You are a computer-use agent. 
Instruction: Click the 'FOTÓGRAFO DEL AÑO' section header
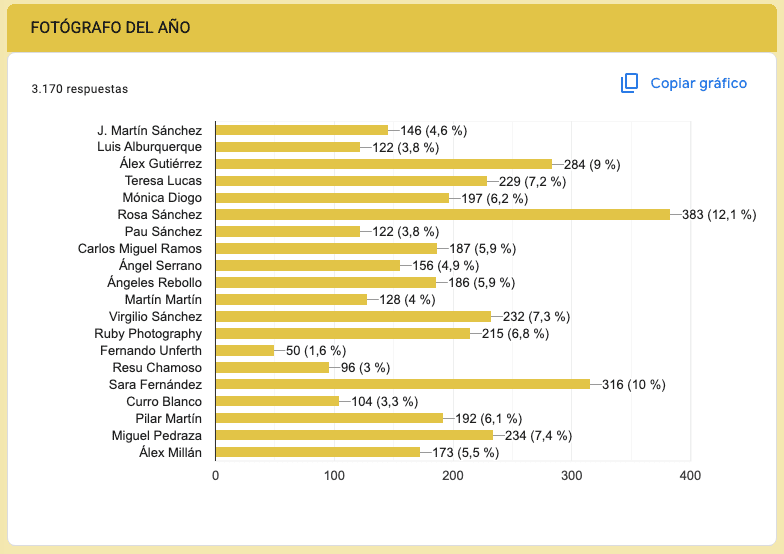click(x=111, y=27)
